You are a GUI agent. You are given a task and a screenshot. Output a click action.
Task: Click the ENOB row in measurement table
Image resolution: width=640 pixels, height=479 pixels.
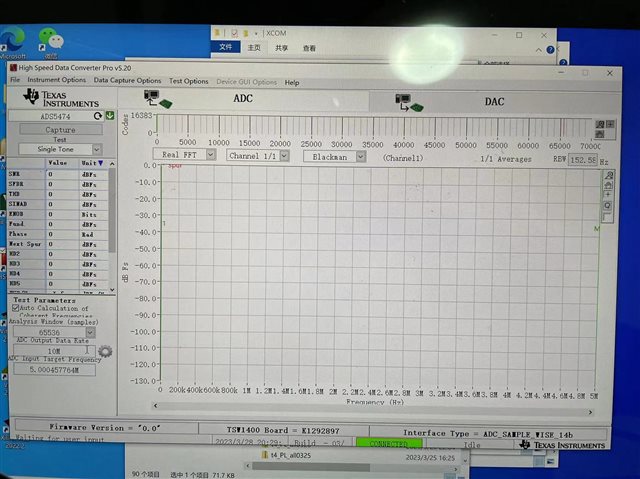[x=58, y=214]
